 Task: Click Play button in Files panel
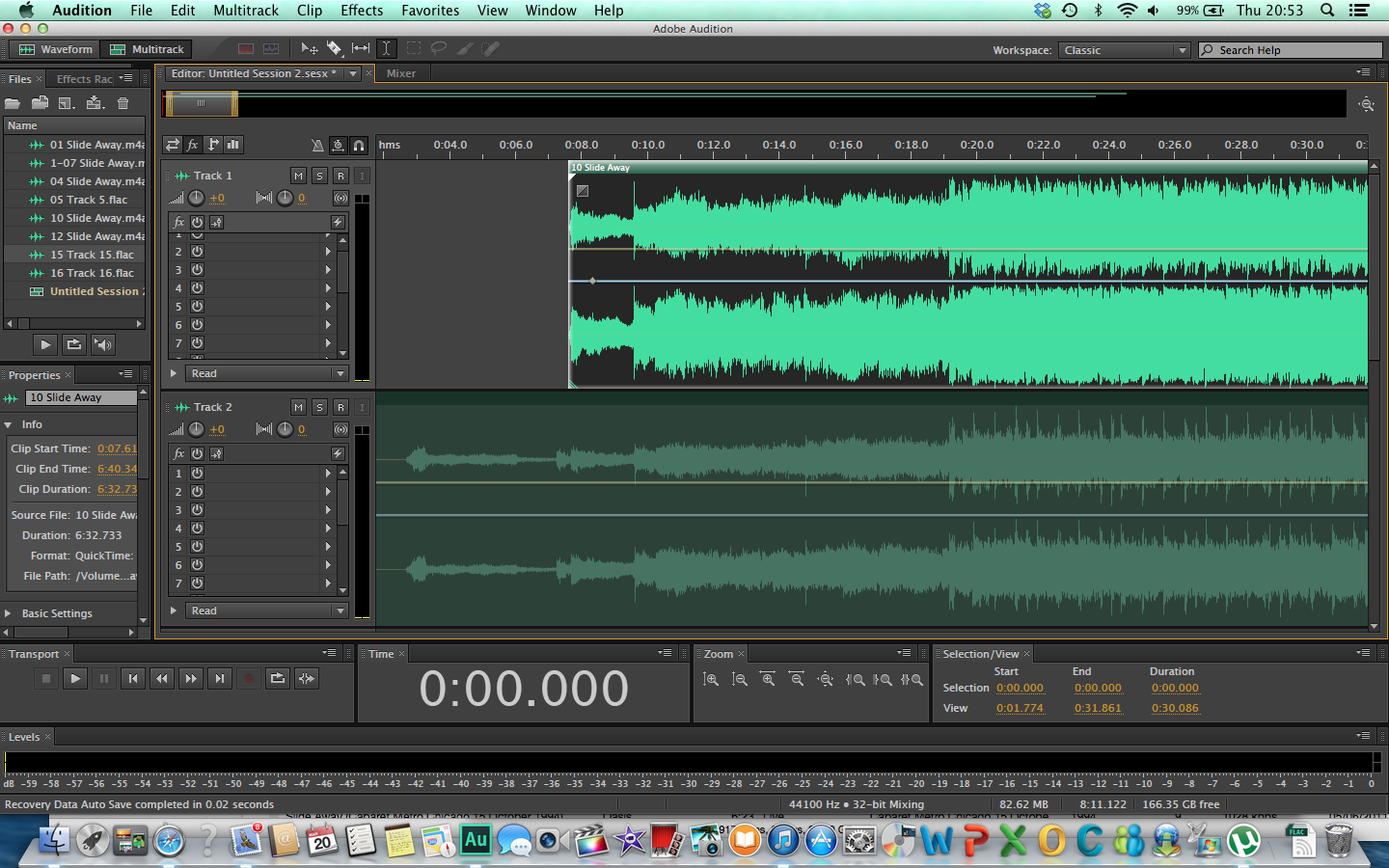45,344
